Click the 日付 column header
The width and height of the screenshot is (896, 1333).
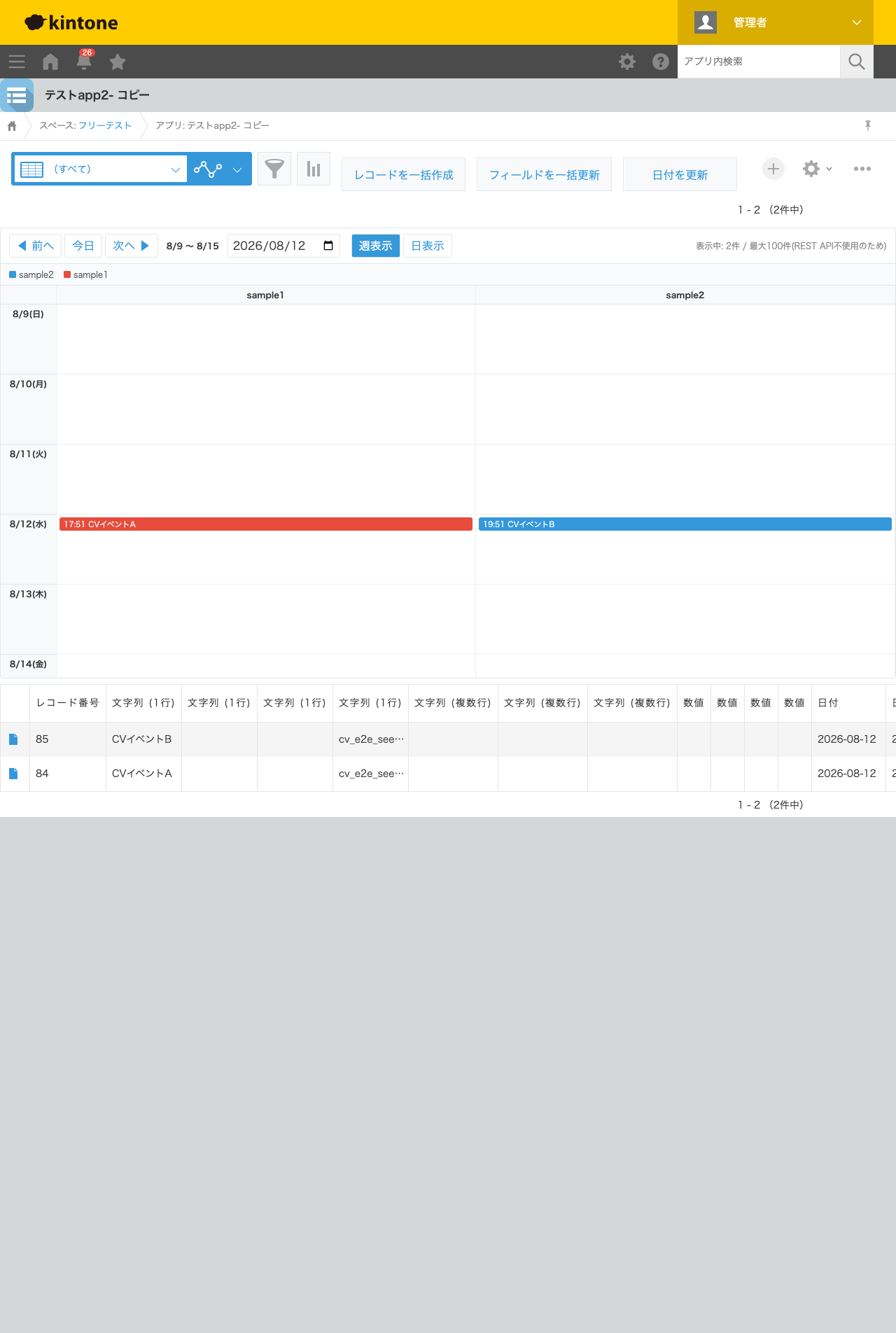[x=849, y=703]
